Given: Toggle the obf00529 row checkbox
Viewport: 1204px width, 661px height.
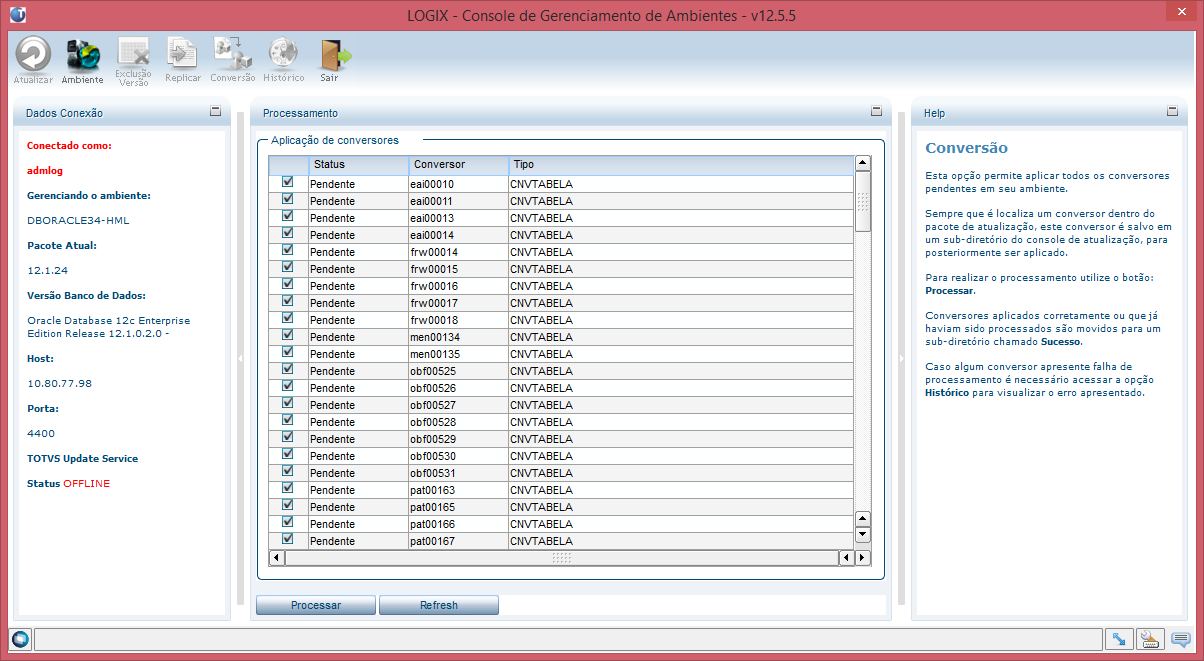Looking at the screenshot, I should coord(288,437).
